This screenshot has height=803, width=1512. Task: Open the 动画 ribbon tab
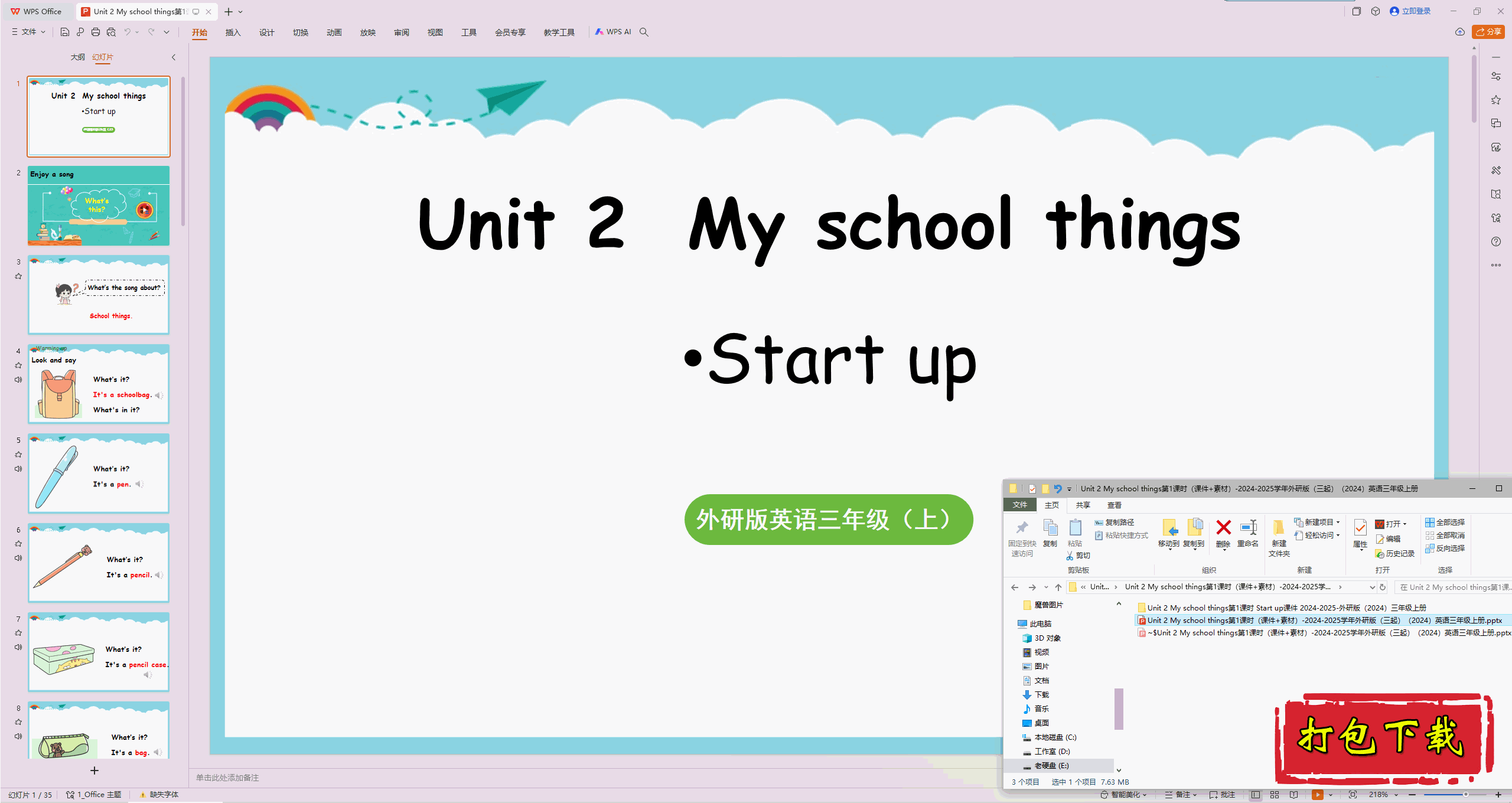[x=334, y=32]
